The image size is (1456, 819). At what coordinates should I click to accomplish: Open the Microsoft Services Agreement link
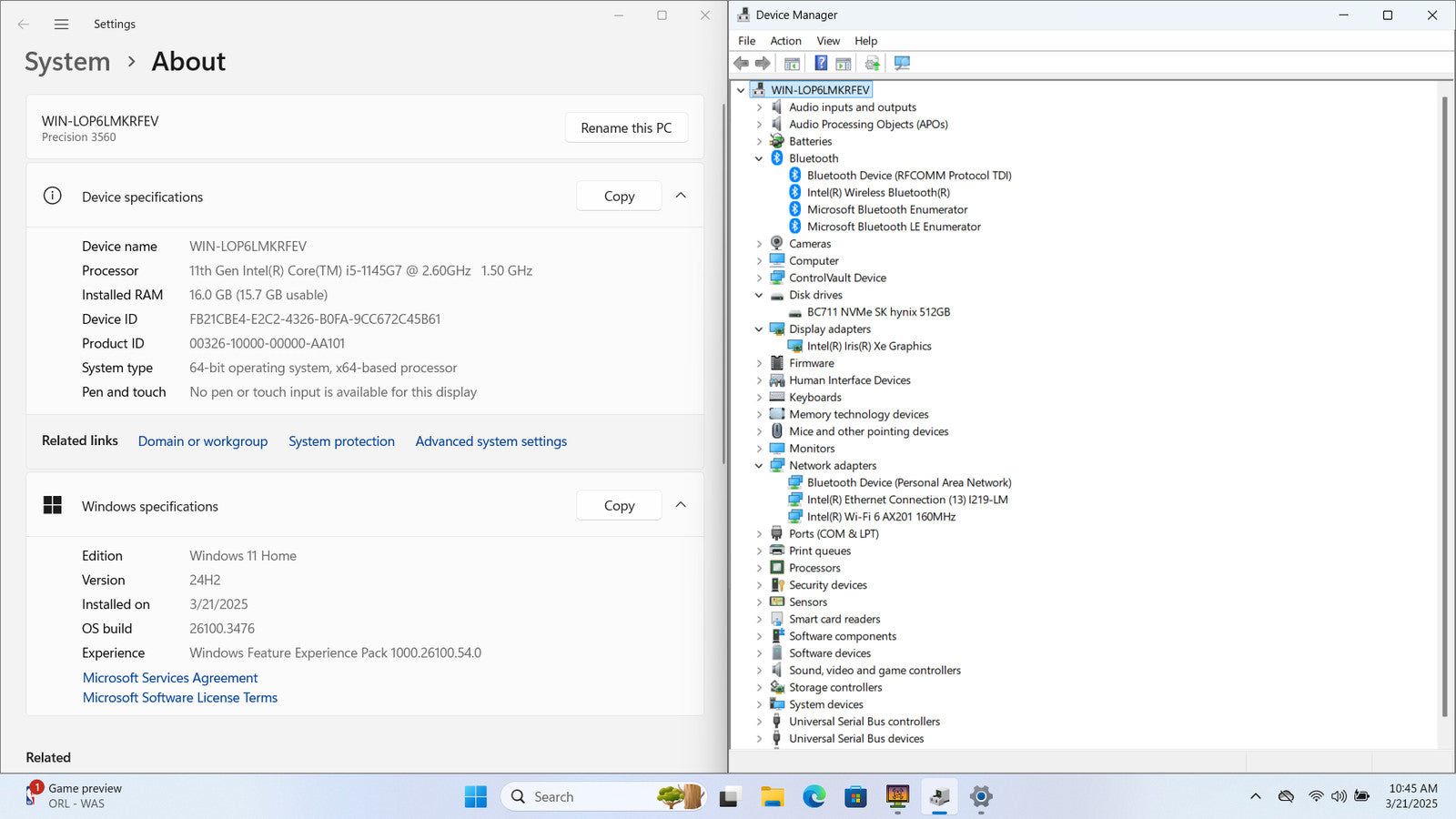(x=170, y=678)
